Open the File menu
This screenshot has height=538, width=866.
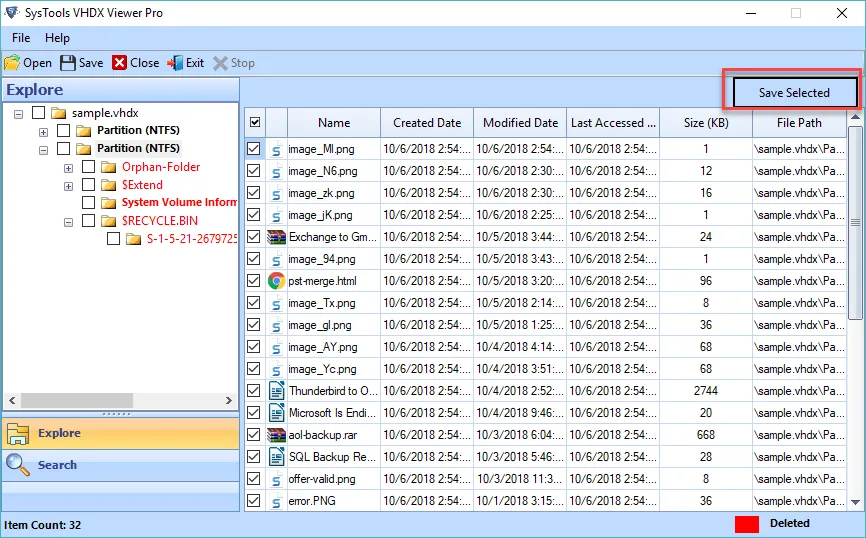(x=21, y=38)
